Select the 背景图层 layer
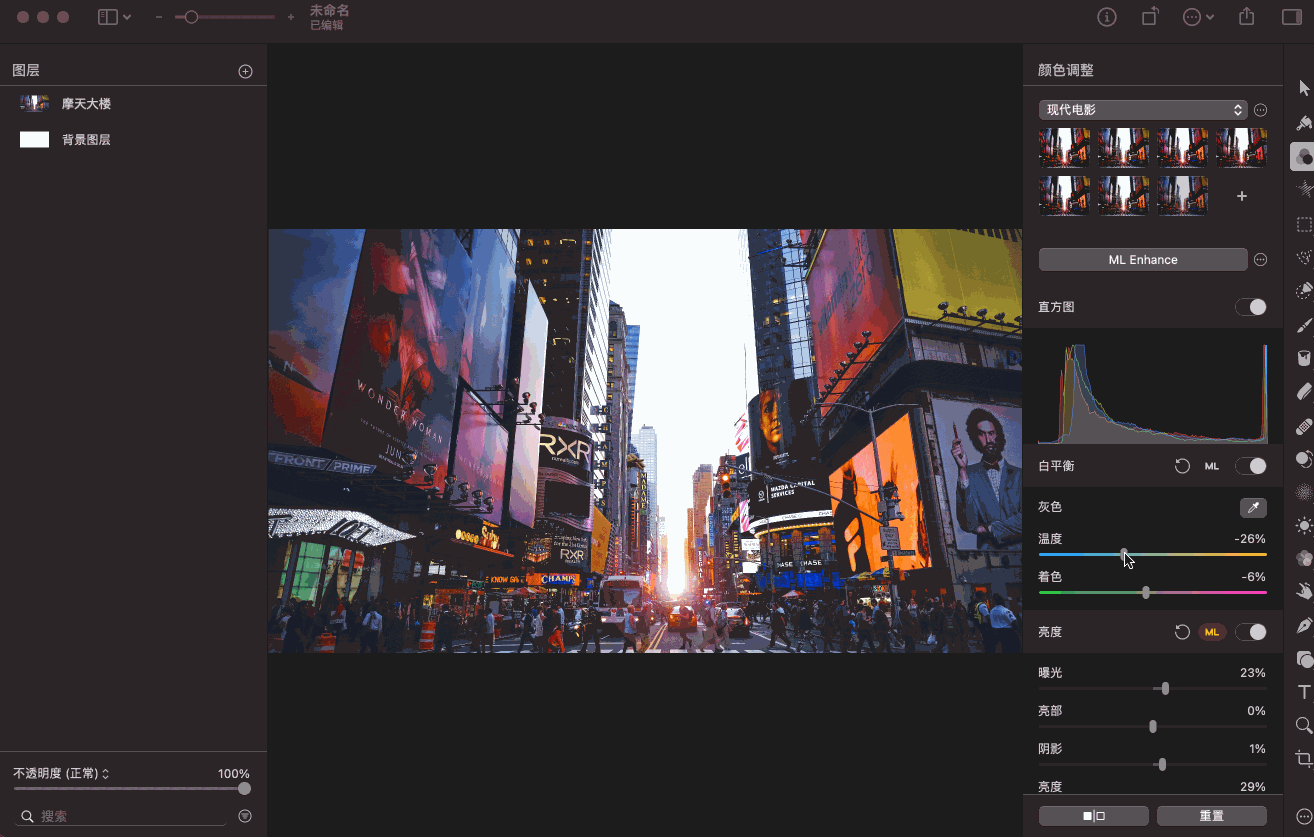This screenshot has height=837, width=1314. (x=133, y=140)
